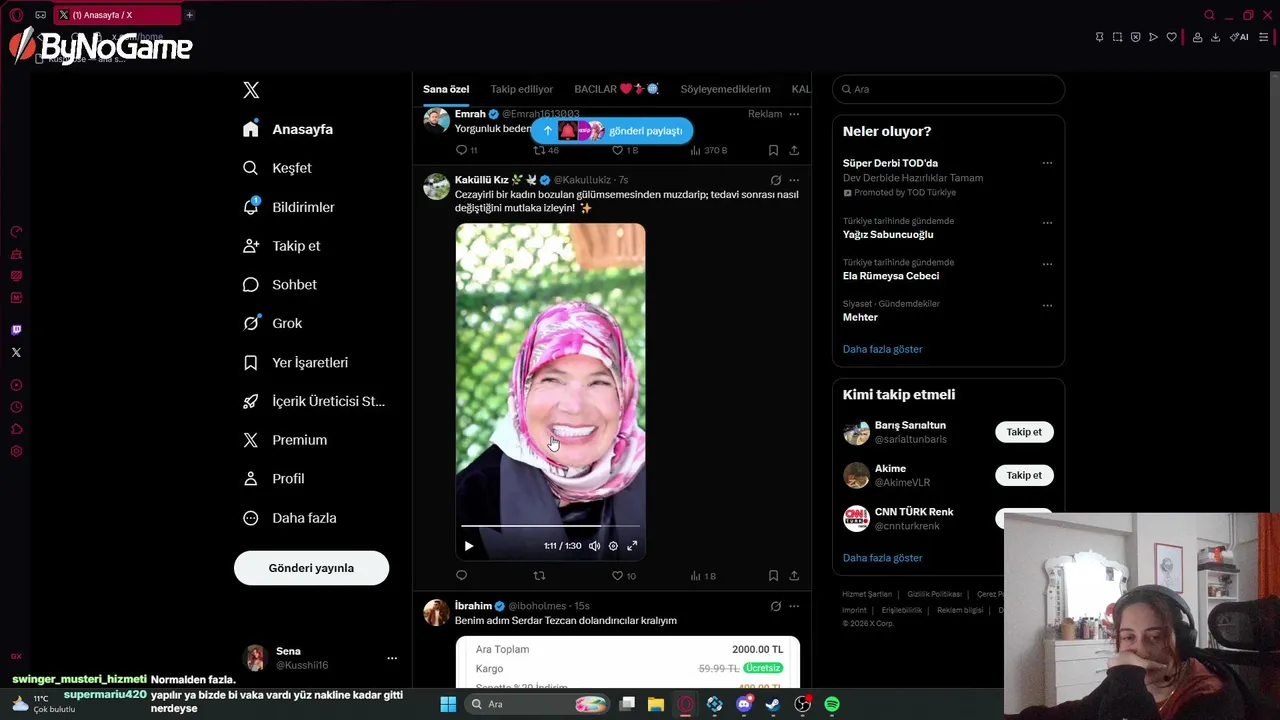Play the Kaküllü Kız video
1280x720 pixels.
468,546
